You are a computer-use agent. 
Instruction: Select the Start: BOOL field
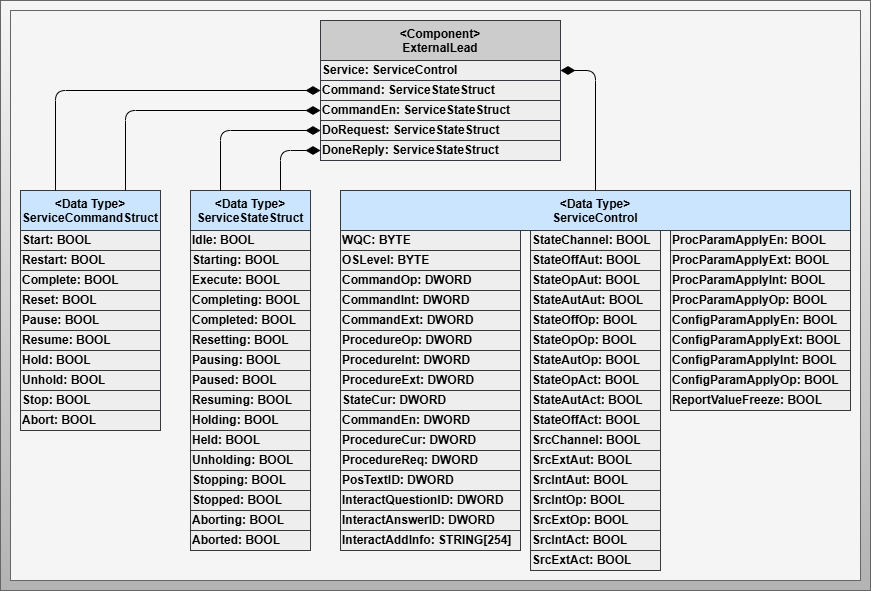click(90, 240)
